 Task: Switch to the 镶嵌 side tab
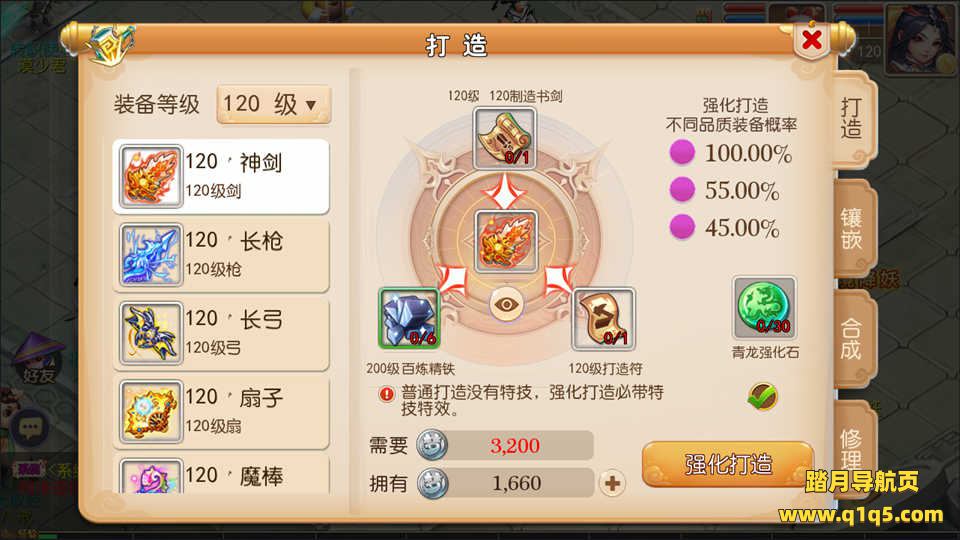click(852, 229)
